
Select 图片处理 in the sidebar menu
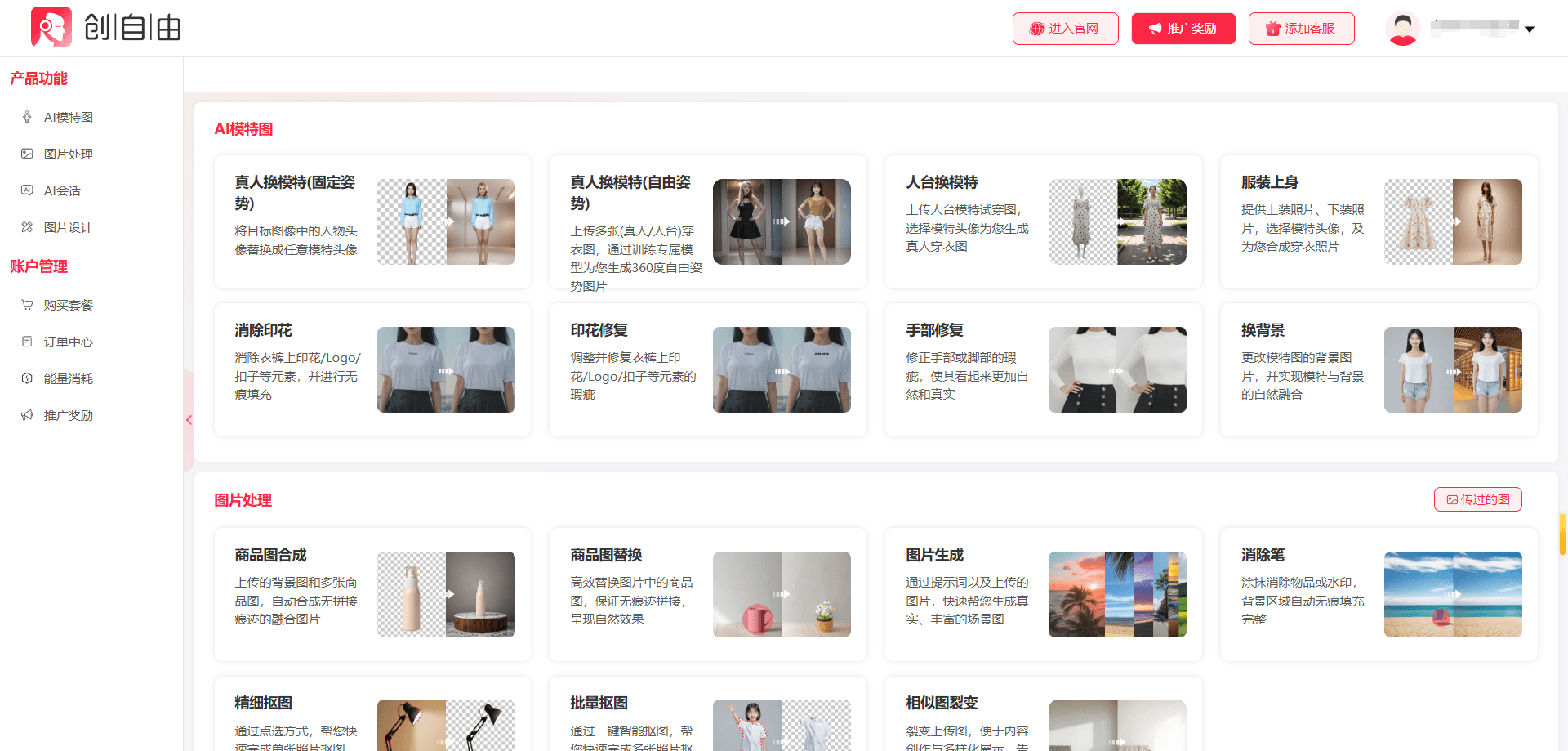(69, 154)
